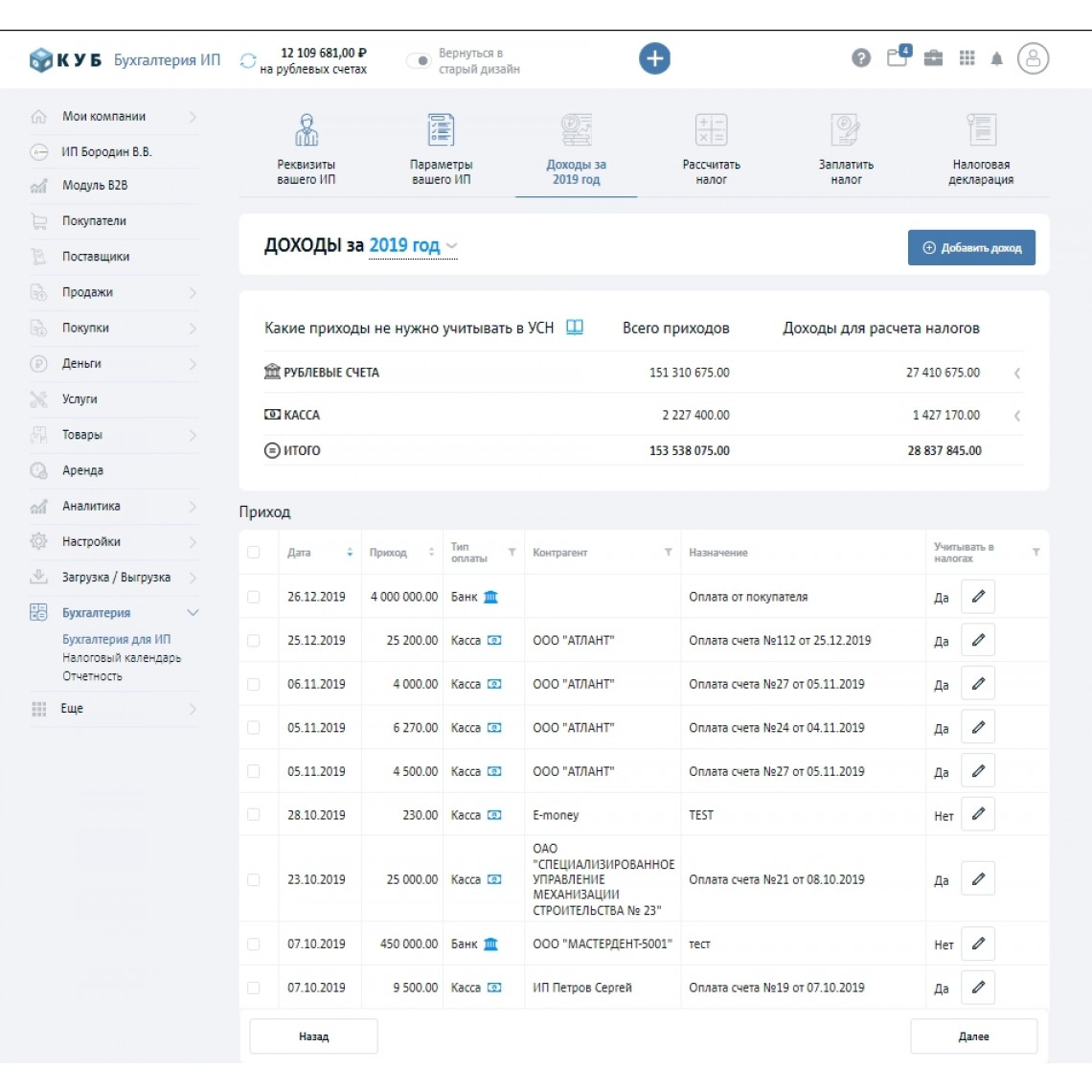Edit the МАСТЕРДЕНТ-5001 income row
Screen dimensions: 1092x1092
click(978, 944)
